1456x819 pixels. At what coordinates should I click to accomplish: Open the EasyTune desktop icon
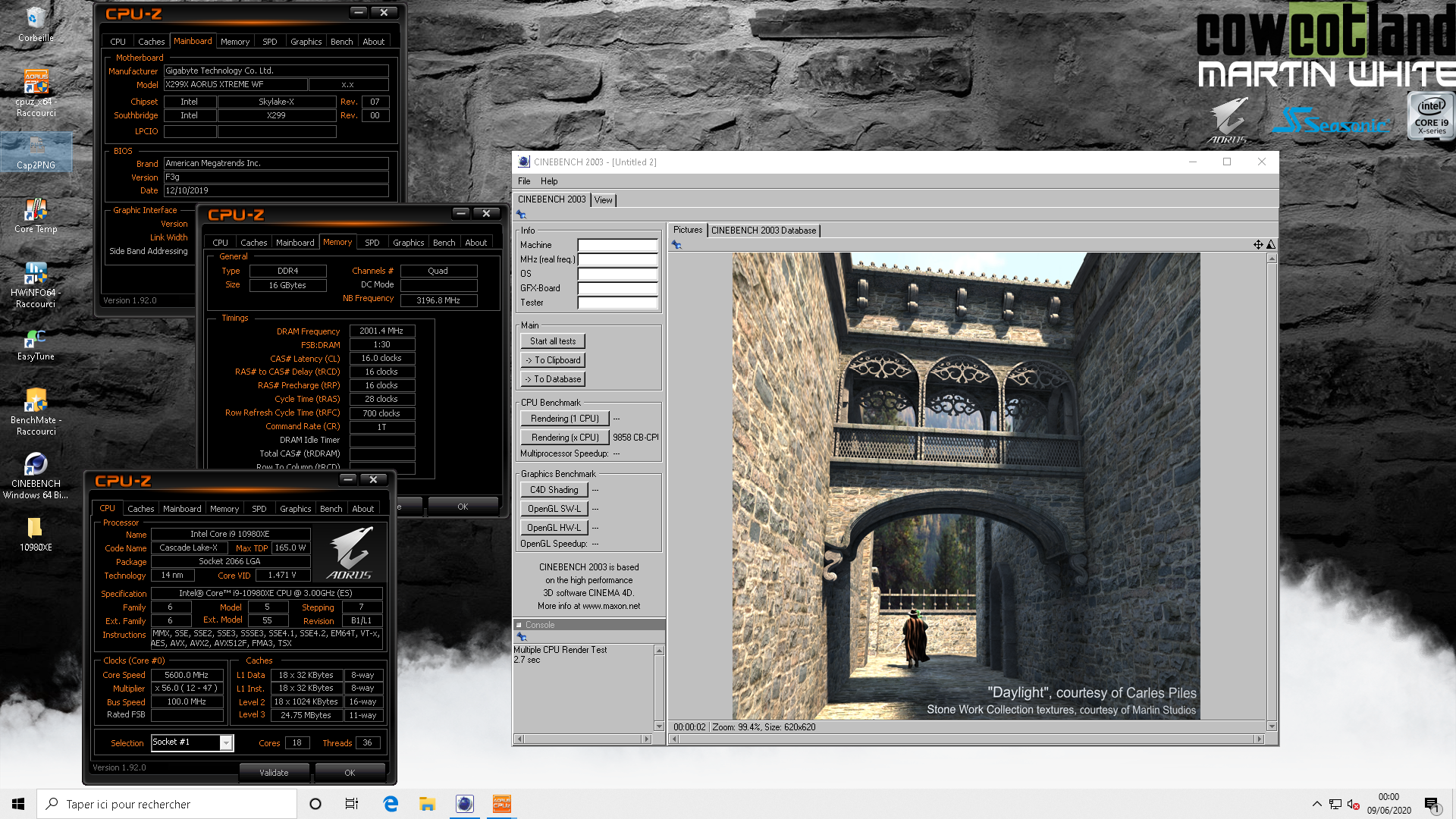pyautogui.click(x=36, y=345)
